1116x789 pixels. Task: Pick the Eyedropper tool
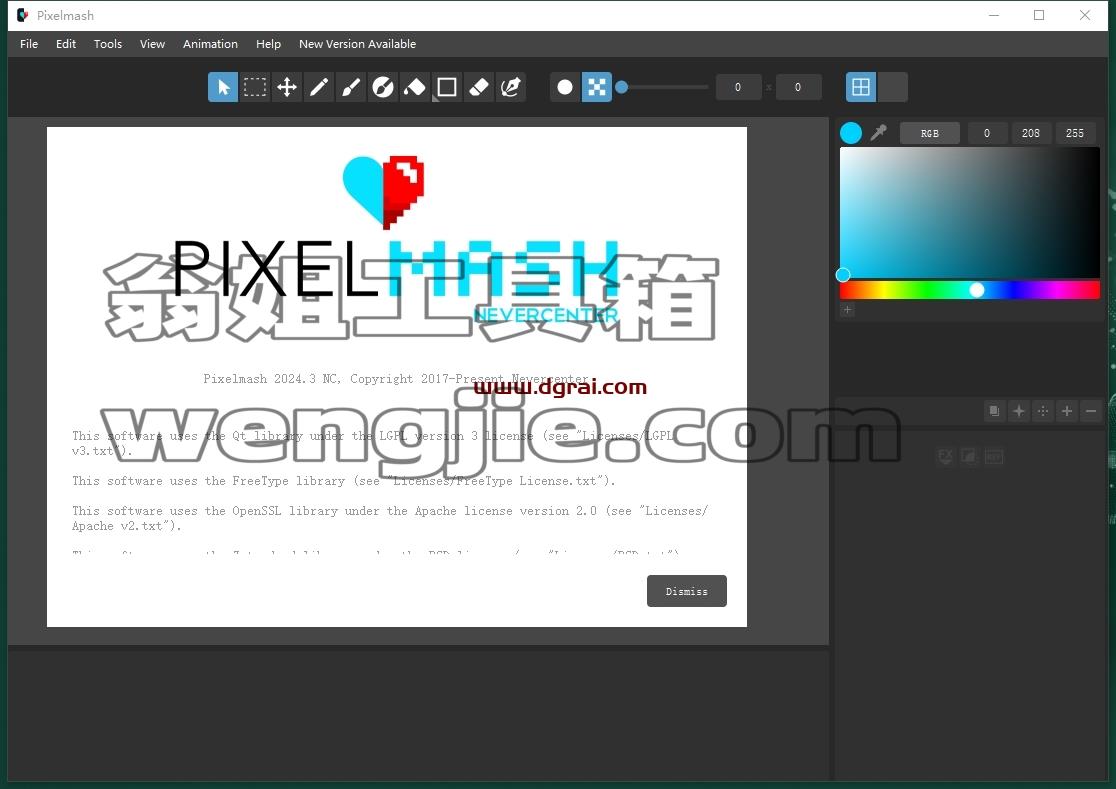point(879,133)
